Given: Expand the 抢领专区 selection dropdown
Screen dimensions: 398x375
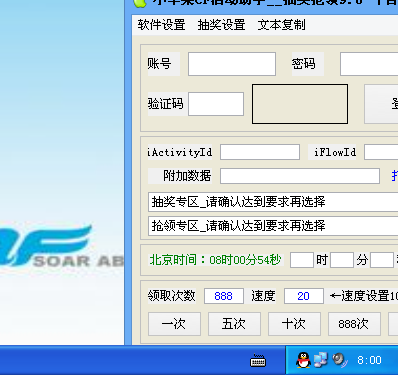Looking at the screenshot, I should (273, 226).
